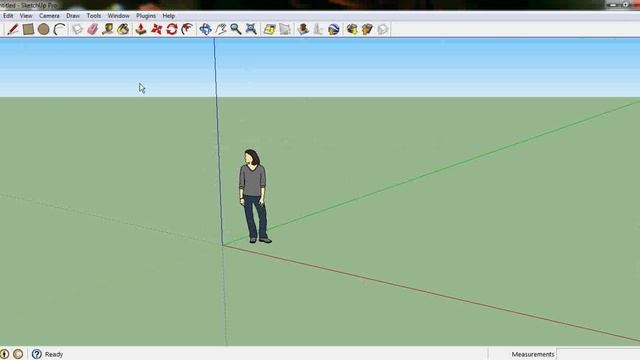Viewport: 640px width, 360px height.
Task: Select the Tape Measure tool
Action: 108,29
